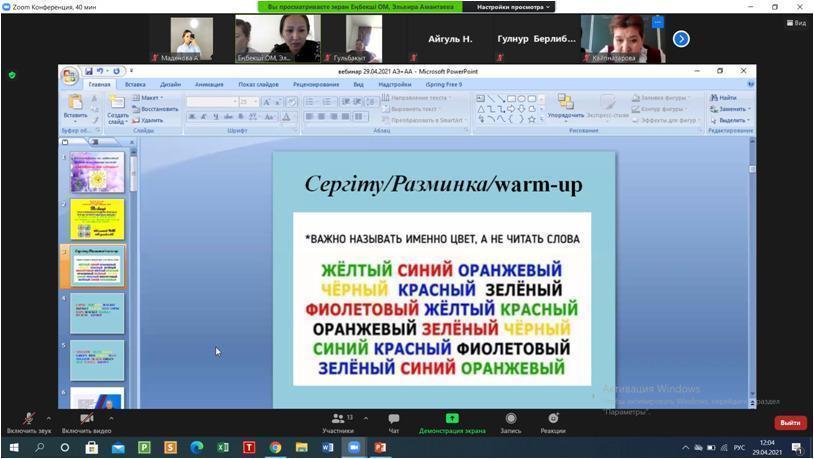Select Гульбакыт participant video tile
Image resolution: width=814 pixels, height=459 pixels.
[364, 39]
